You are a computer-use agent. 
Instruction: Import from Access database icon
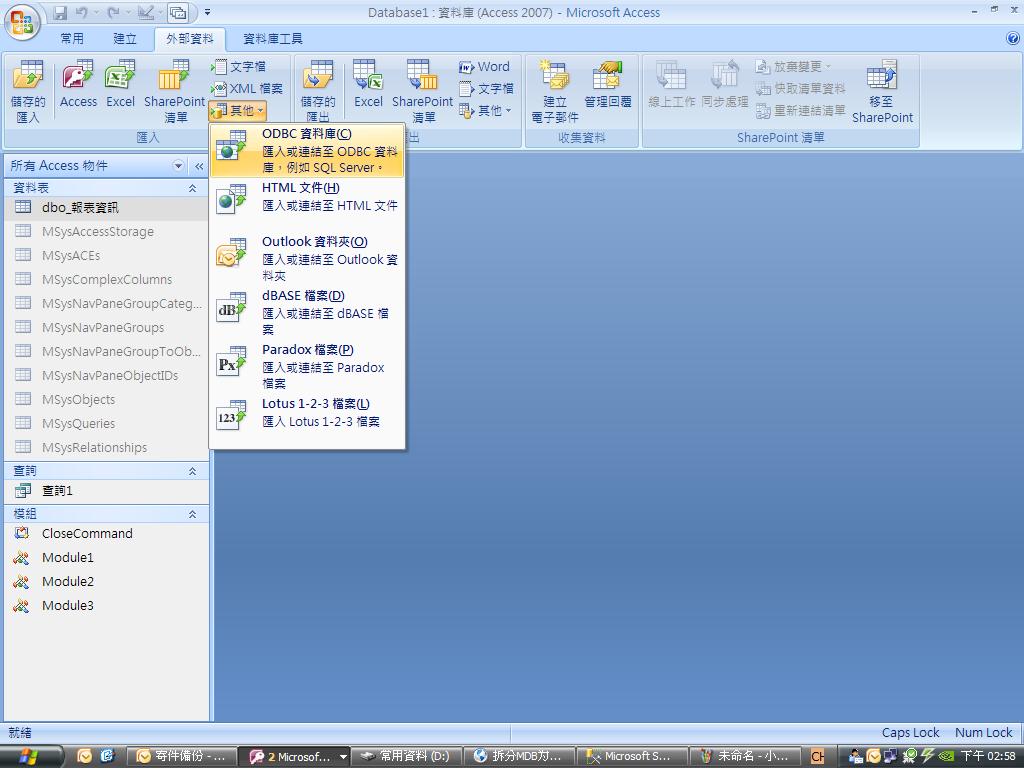[78, 84]
